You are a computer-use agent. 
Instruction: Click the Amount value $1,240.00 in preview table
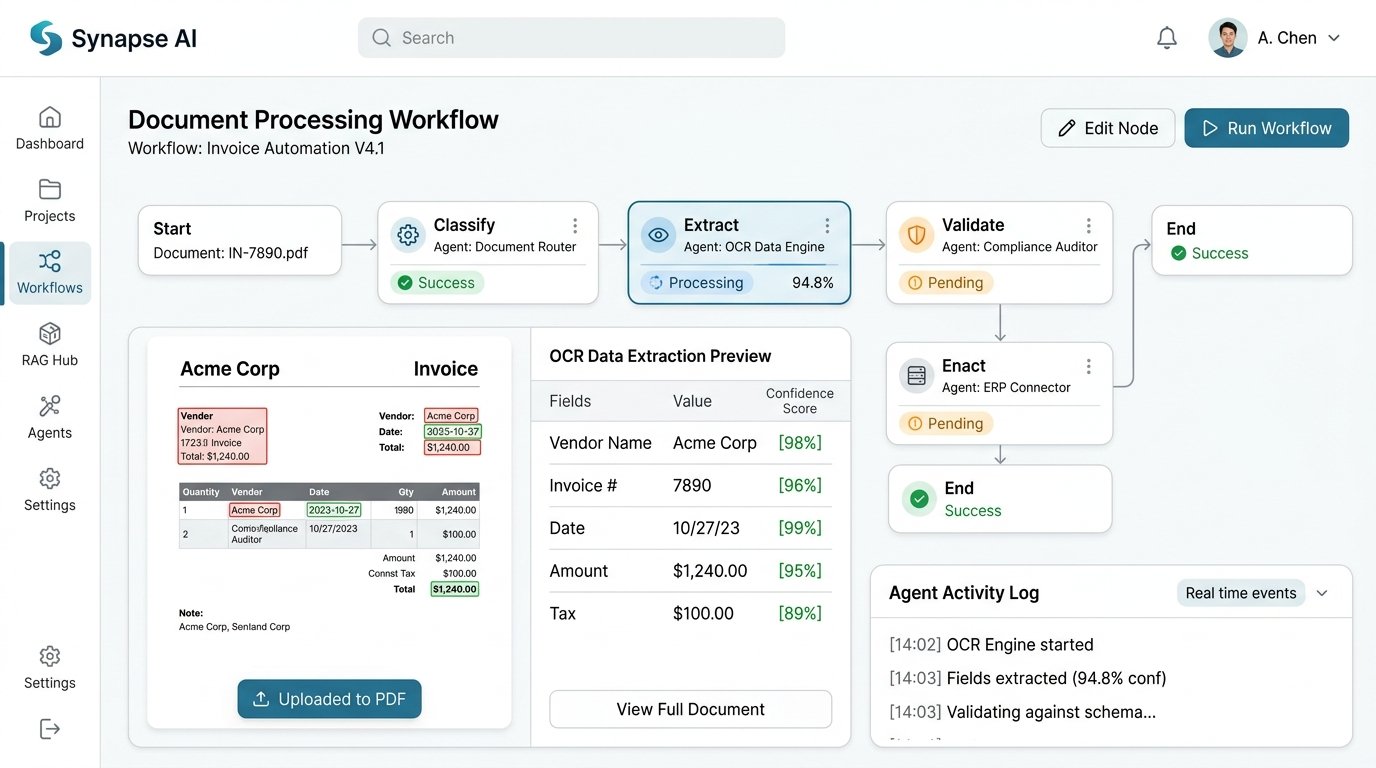(710, 571)
